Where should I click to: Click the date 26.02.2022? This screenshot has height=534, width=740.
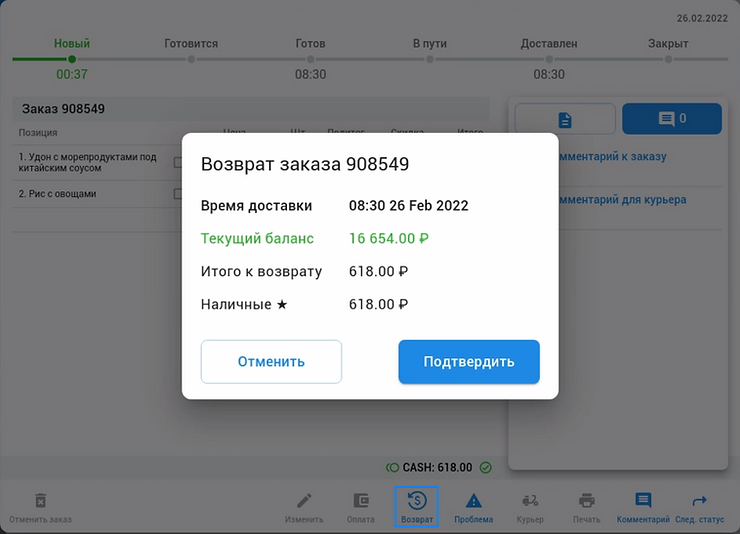click(702, 18)
